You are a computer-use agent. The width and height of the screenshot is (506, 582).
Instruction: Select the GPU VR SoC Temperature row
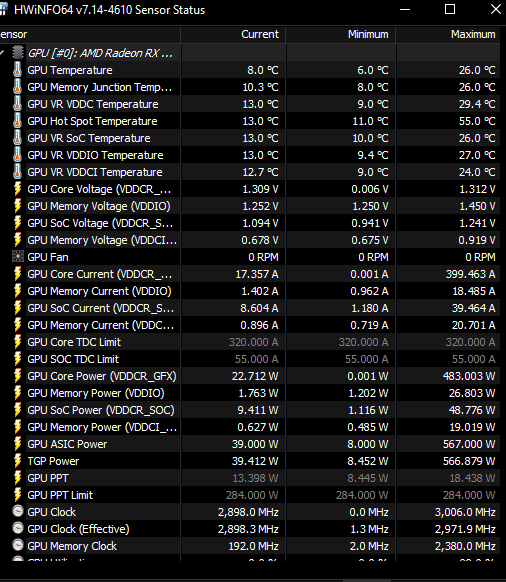click(x=250, y=138)
